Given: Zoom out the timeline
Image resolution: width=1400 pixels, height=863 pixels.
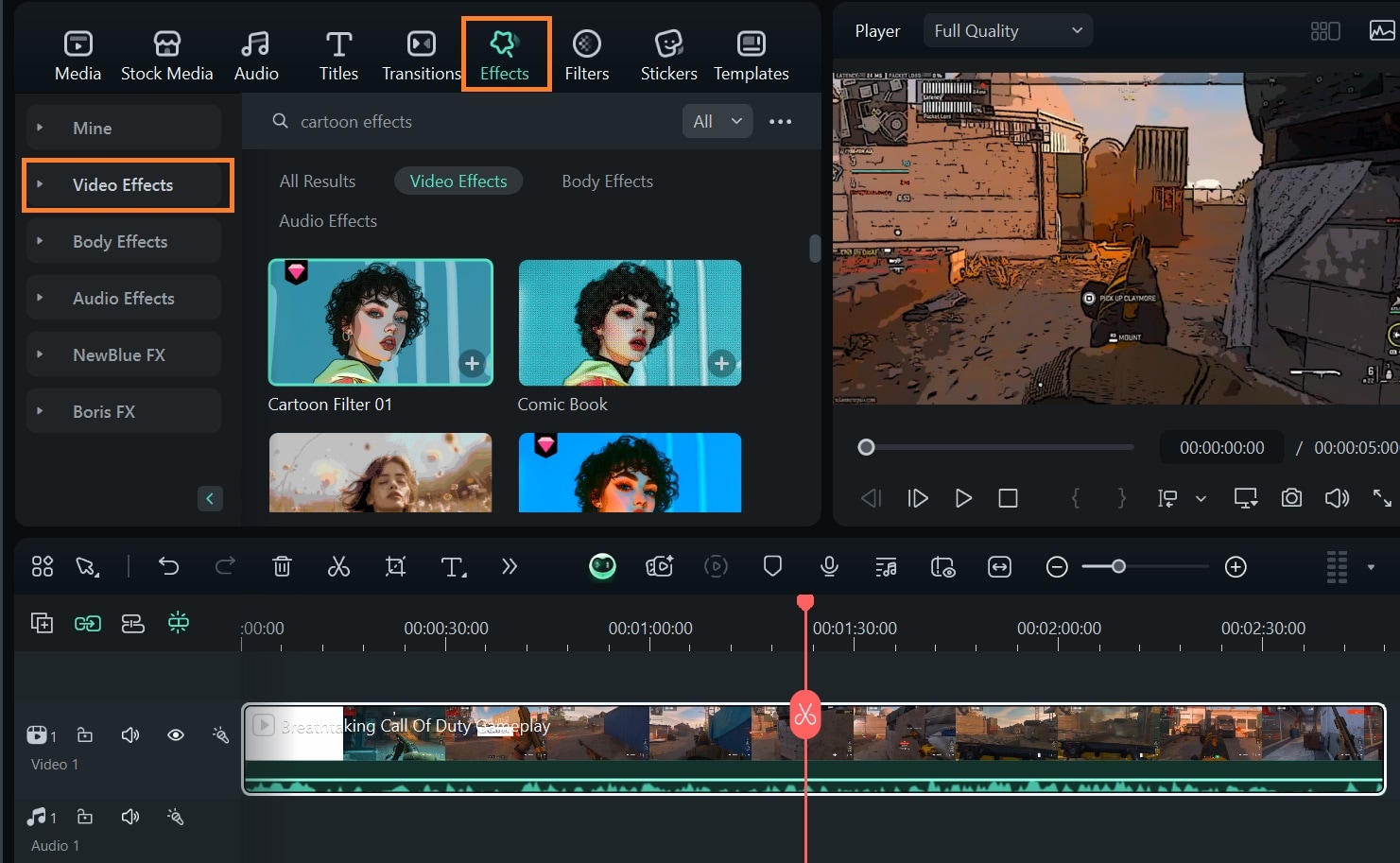Looking at the screenshot, I should click(x=1057, y=567).
